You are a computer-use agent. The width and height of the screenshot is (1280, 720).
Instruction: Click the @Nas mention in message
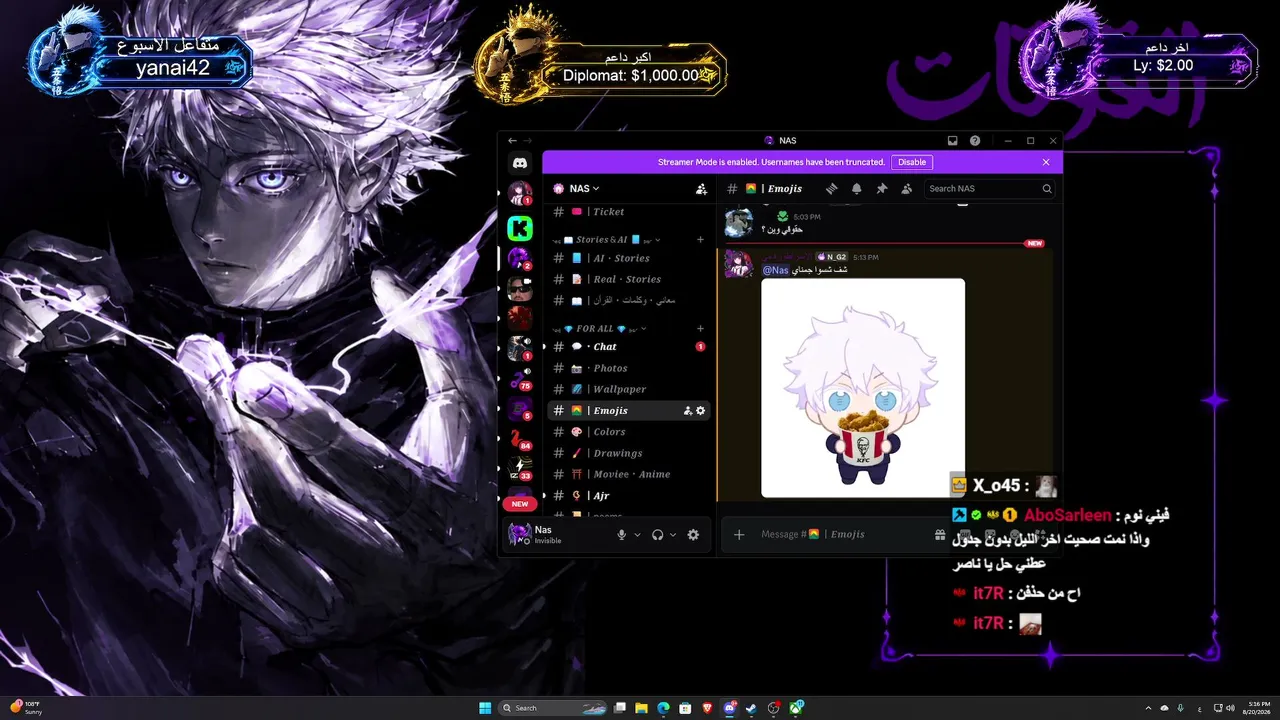point(776,270)
